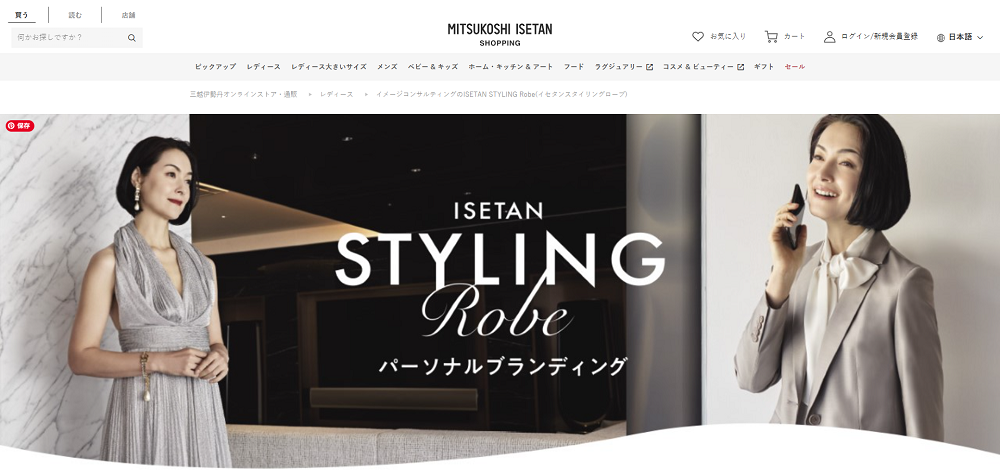Open the セール menu item
The image size is (1000, 471).
coord(795,67)
